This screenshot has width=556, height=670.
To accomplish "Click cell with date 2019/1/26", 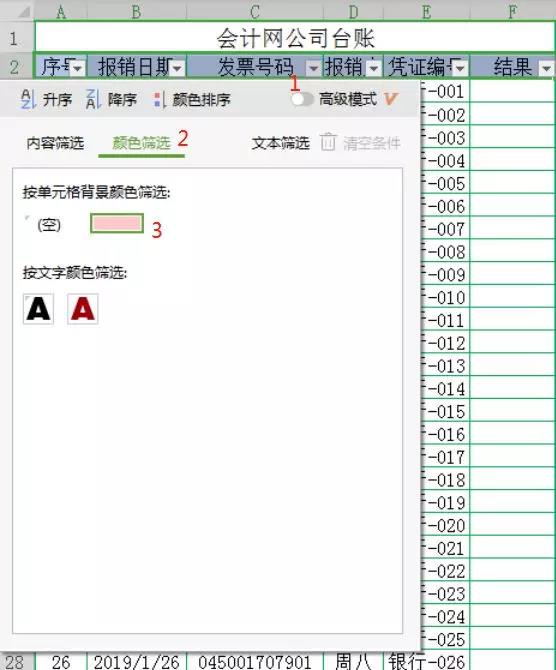I will [137, 661].
